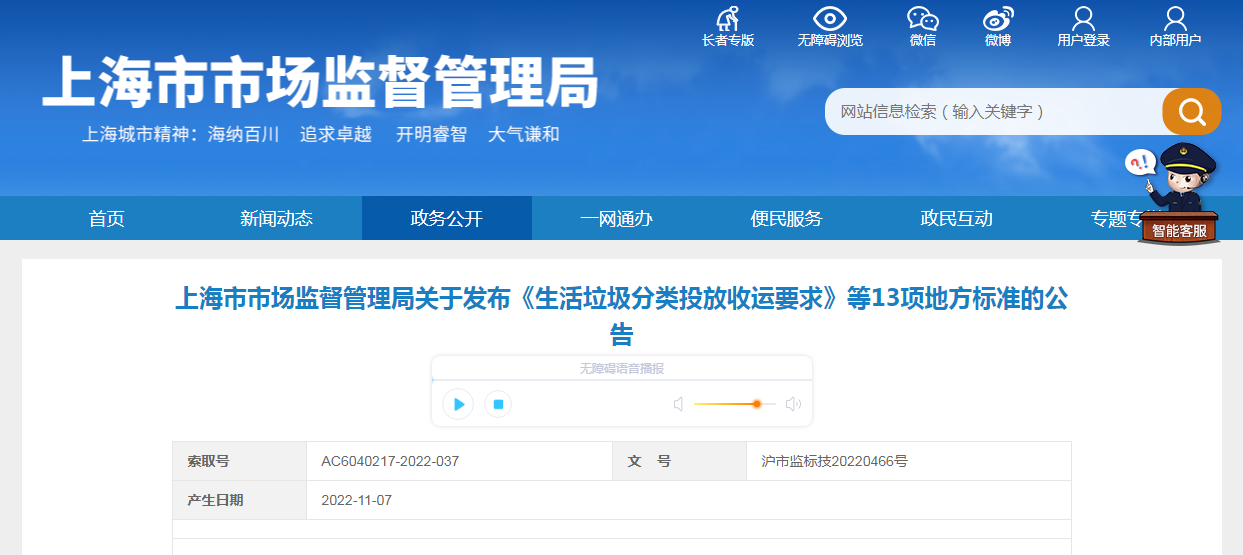This screenshot has height=555, width=1243.
Task: Click the orange search magnifier button
Action: pyautogui.click(x=1192, y=111)
